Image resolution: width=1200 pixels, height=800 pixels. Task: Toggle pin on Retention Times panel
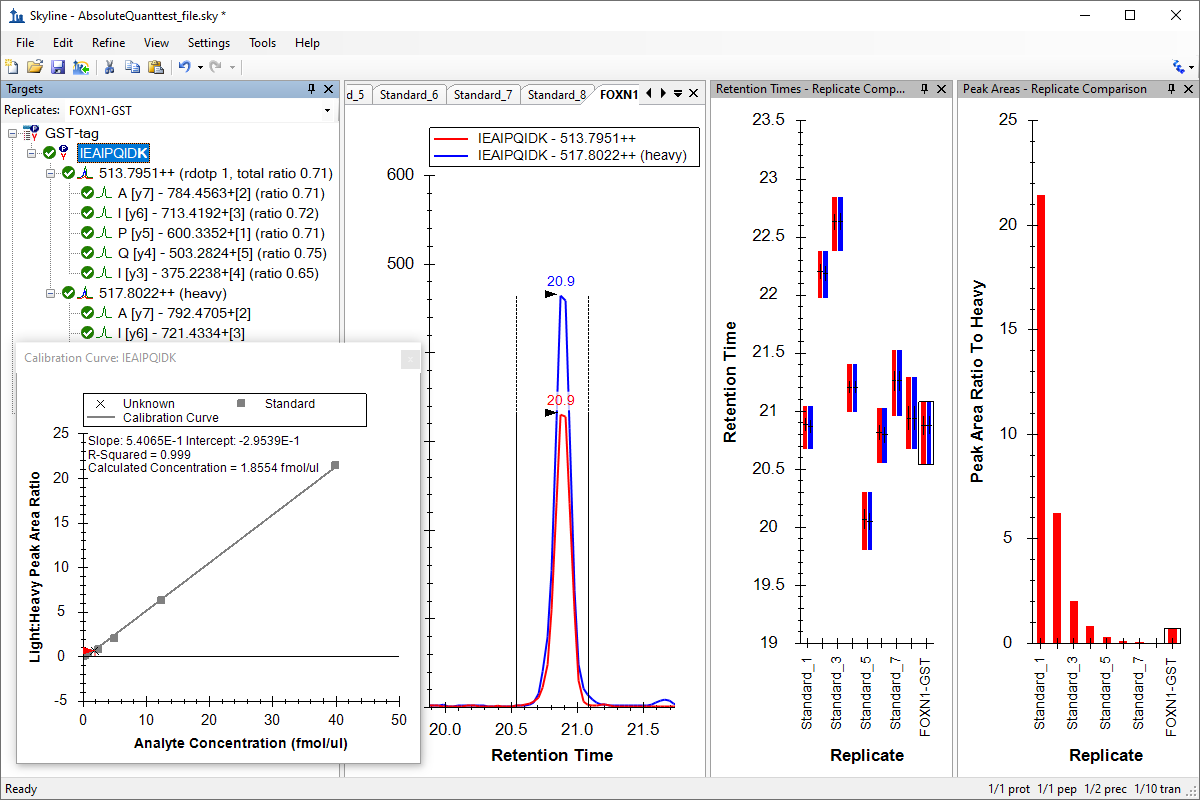click(x=925, y=89)
